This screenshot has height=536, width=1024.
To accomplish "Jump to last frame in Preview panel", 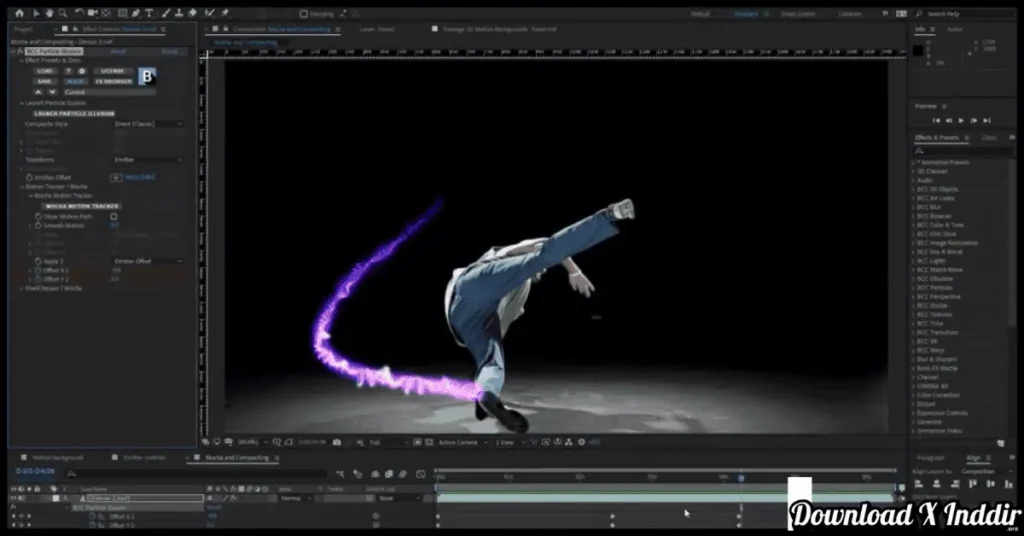I will (x=987, y=120).
